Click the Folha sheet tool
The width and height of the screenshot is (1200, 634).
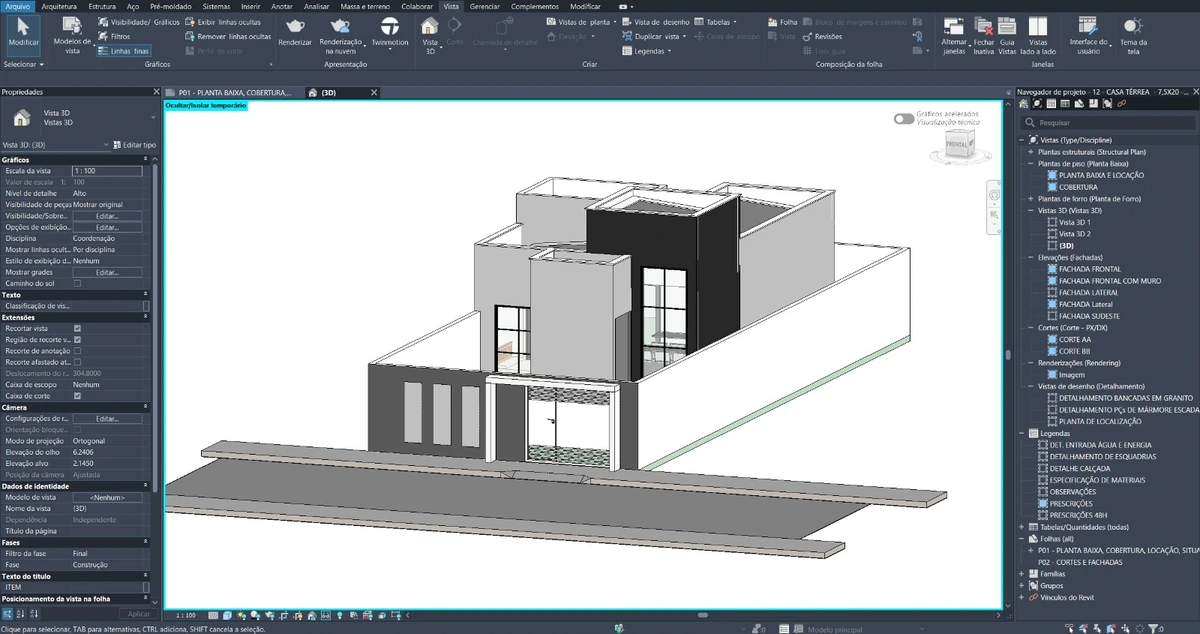[782, 21]
